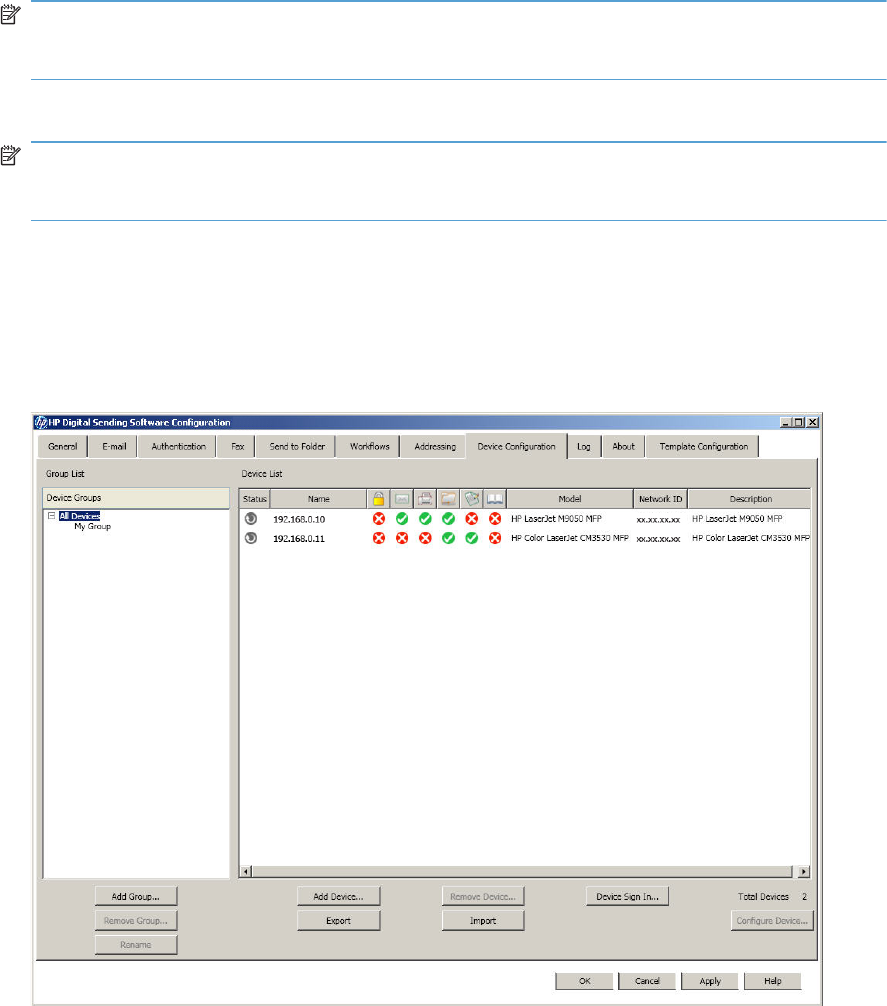Select My Group in device groups tree
This screenshot has width=887, height=1006.
coord(92,526)
